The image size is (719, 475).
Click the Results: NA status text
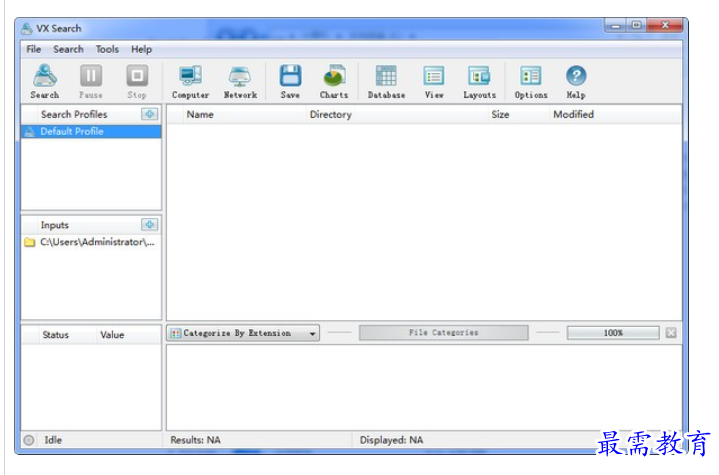pyautogui.click(x=195, y=440)
